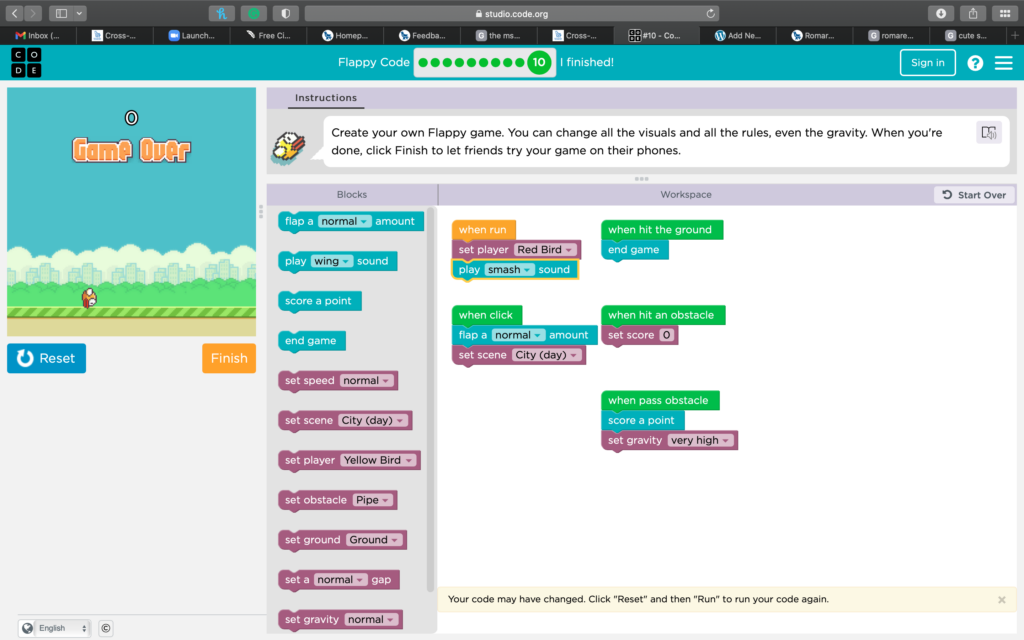Open the gap size normal dropdown

[x=340, y=580]
